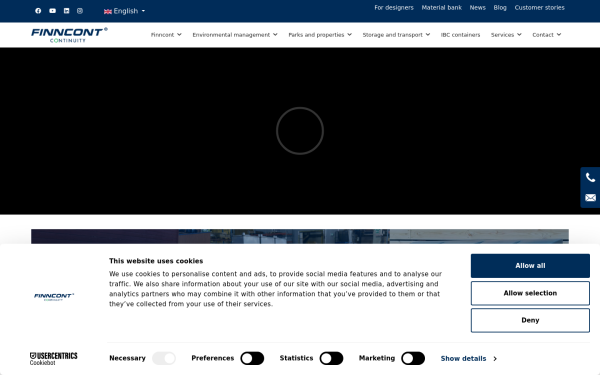Open the Instagram social icon
600x375 pixels.
pyautogui.click(x=80, y=11)
